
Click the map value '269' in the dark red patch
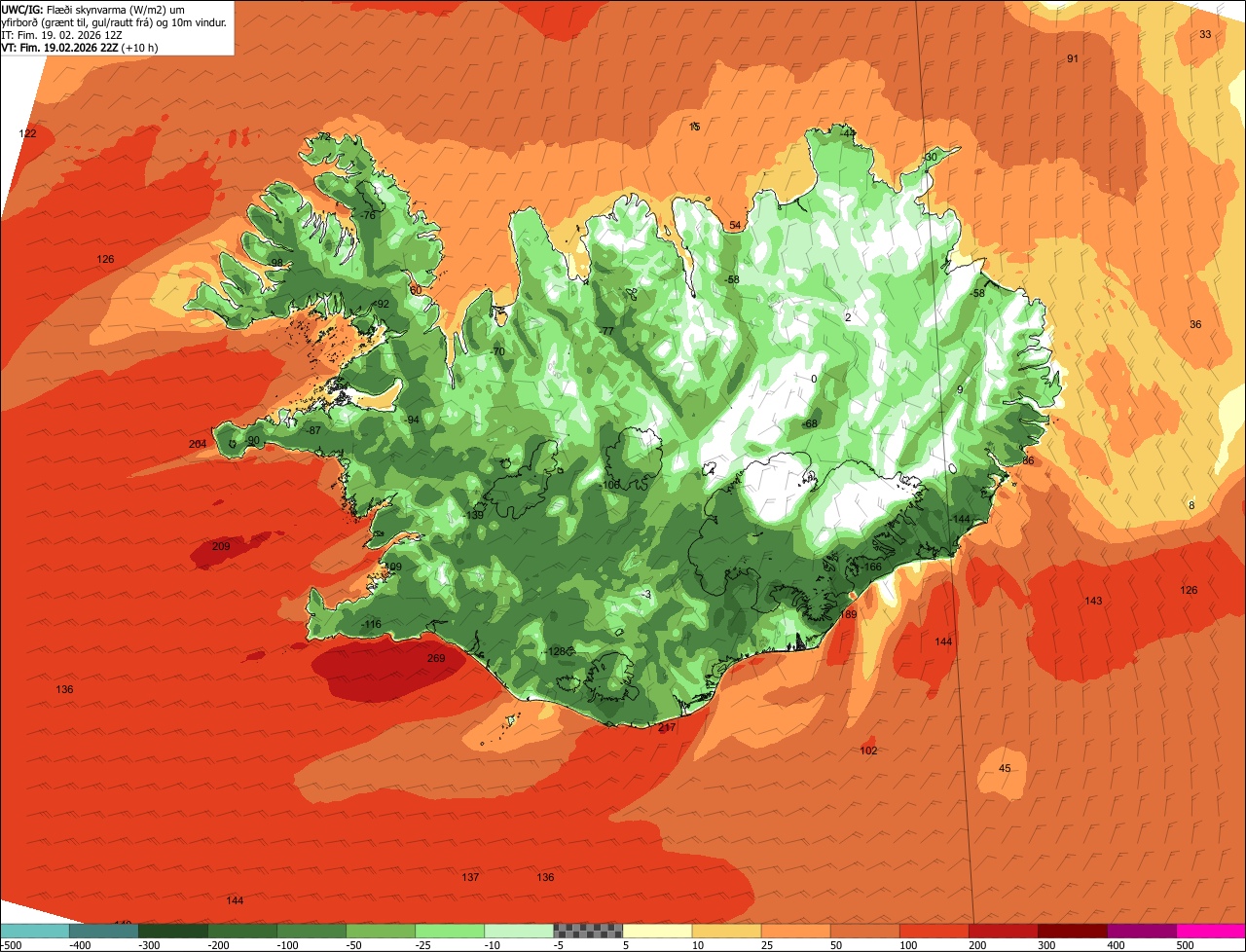[x=436, y=659]
